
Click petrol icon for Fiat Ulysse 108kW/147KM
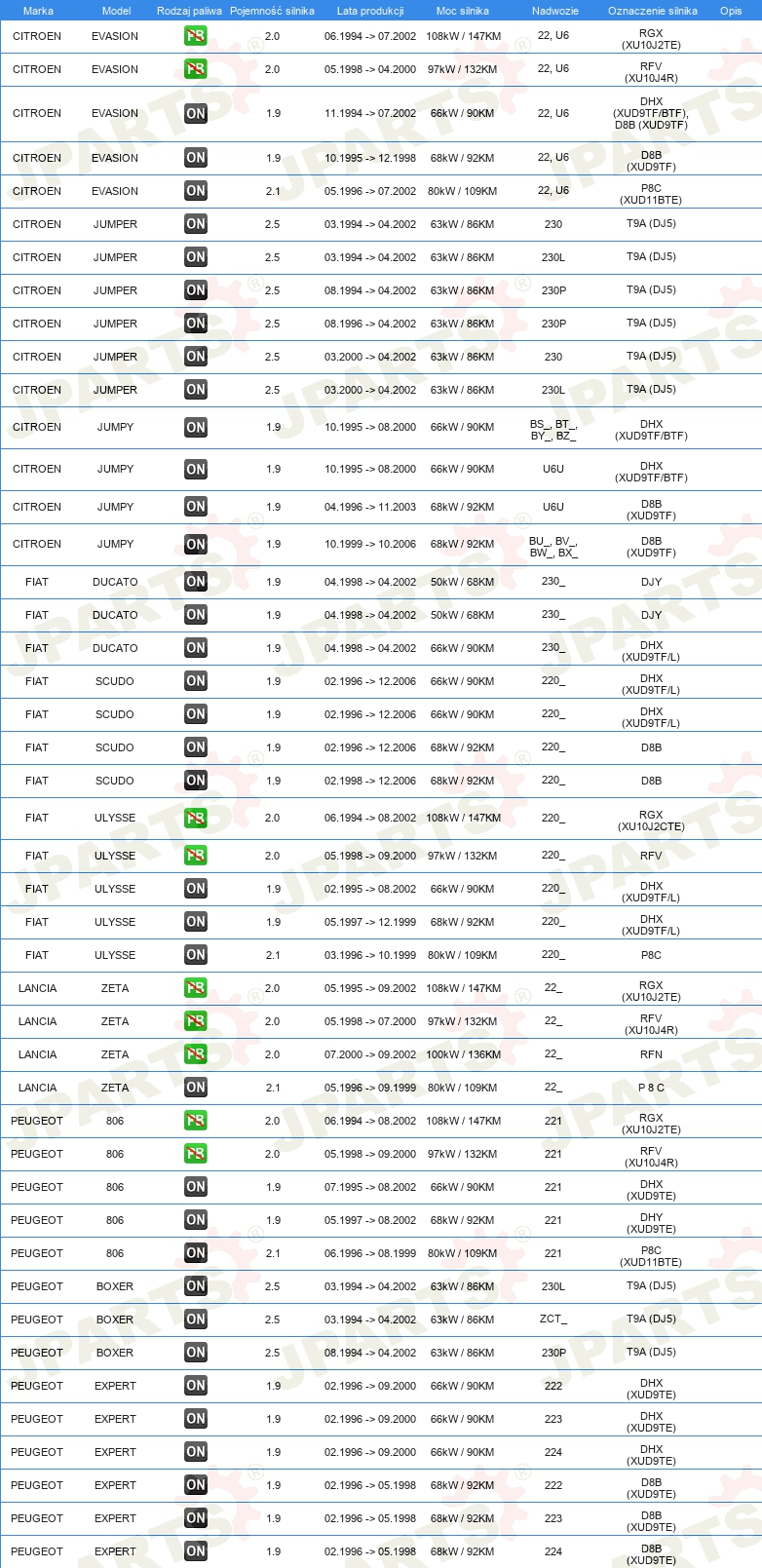(x=196, y=818)
